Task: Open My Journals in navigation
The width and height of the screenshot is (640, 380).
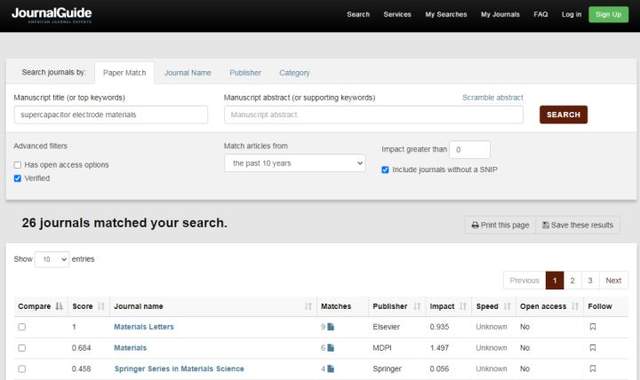Action: pyautogui.click(x=500, y=14)
